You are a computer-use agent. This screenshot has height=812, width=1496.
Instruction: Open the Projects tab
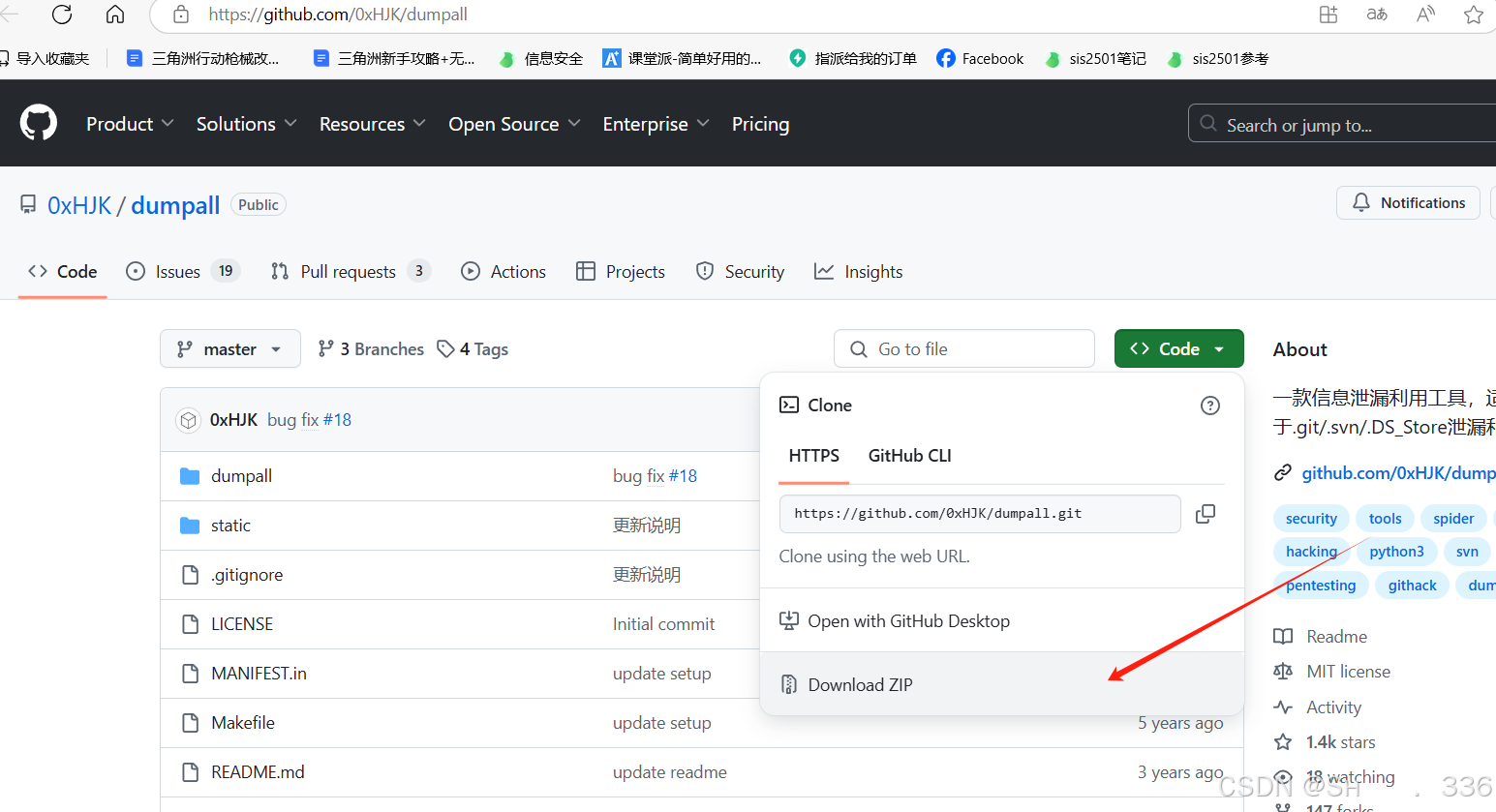click(x=621, y=272)
